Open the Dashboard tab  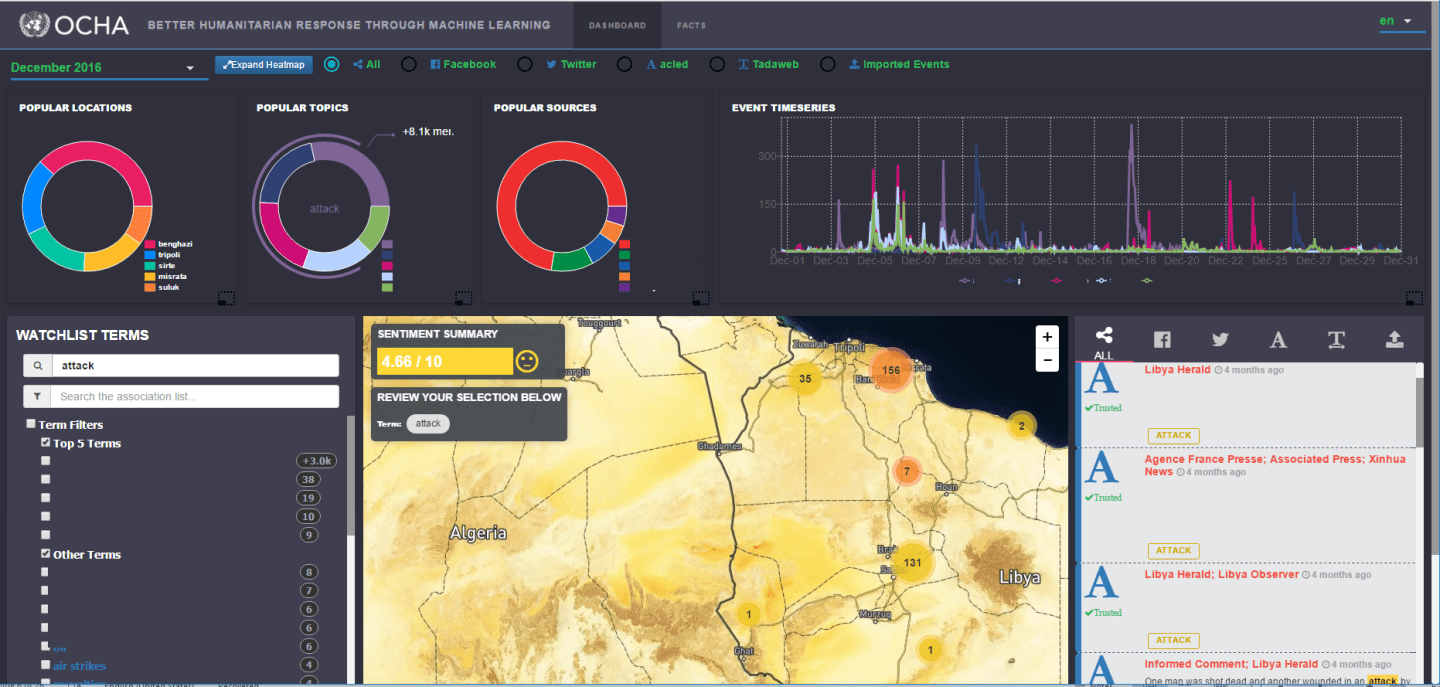[617, 25]
